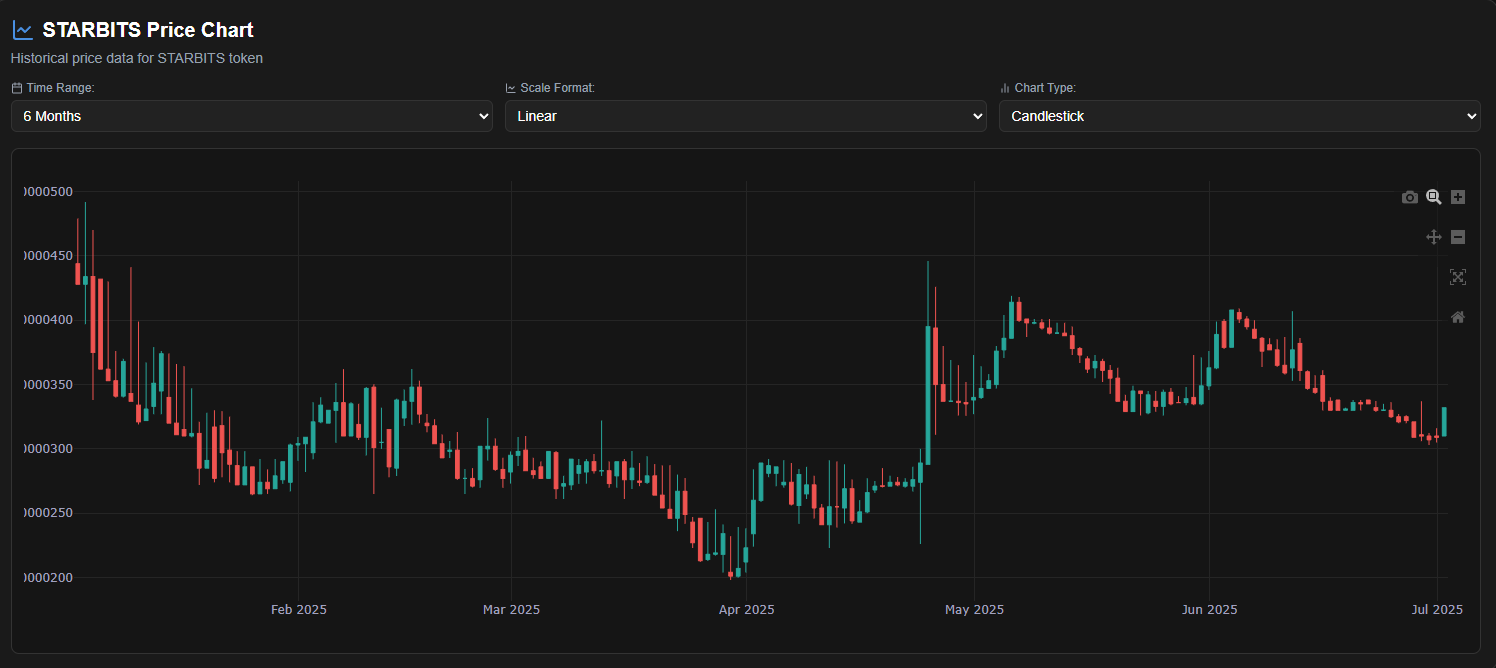Image resolution: width=1496 pixels, height=668 pixels.
Task: Click the 'Scale Format:' label
Action: (557, 88)
